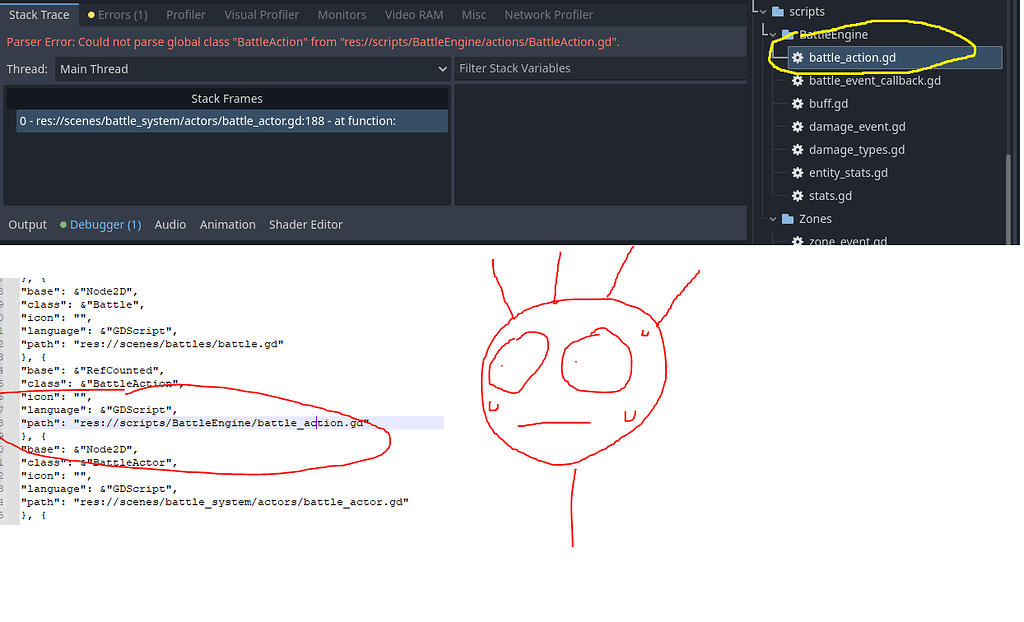The image size is (1024, 622).
Task: Click gear icon of damage_types.gd
Action: tap(797, 150)
